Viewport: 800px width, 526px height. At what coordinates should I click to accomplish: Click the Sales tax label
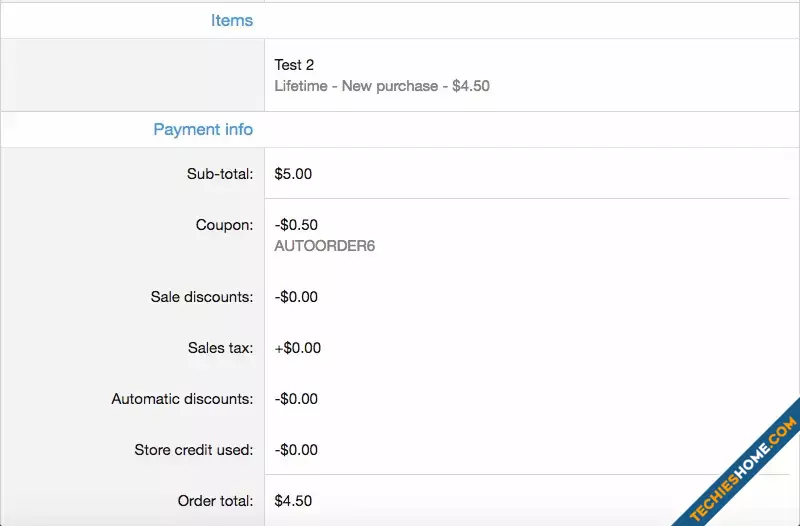(x=220, y=348)
